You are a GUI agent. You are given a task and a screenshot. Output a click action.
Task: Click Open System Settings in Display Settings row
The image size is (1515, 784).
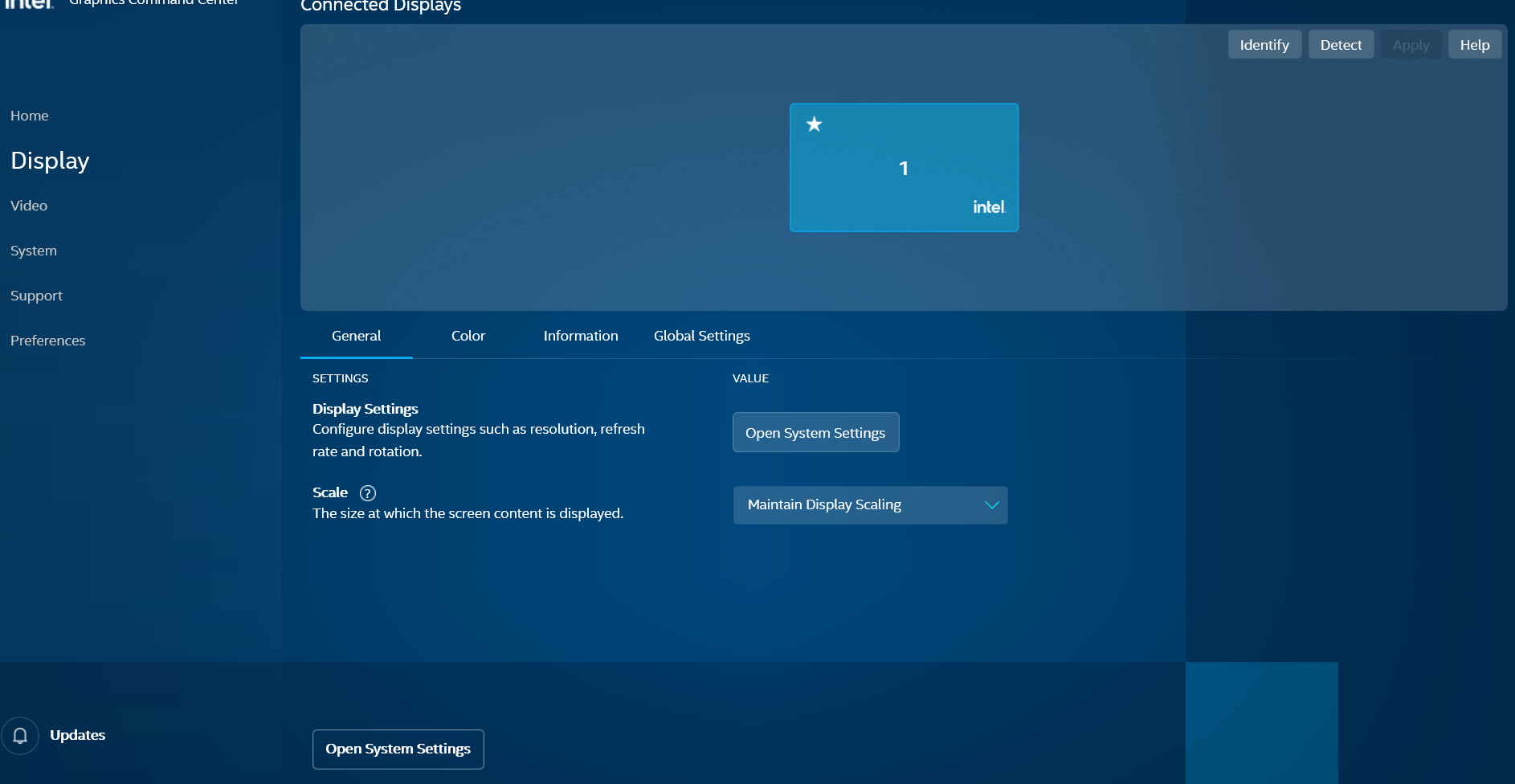tap(815, 433)
